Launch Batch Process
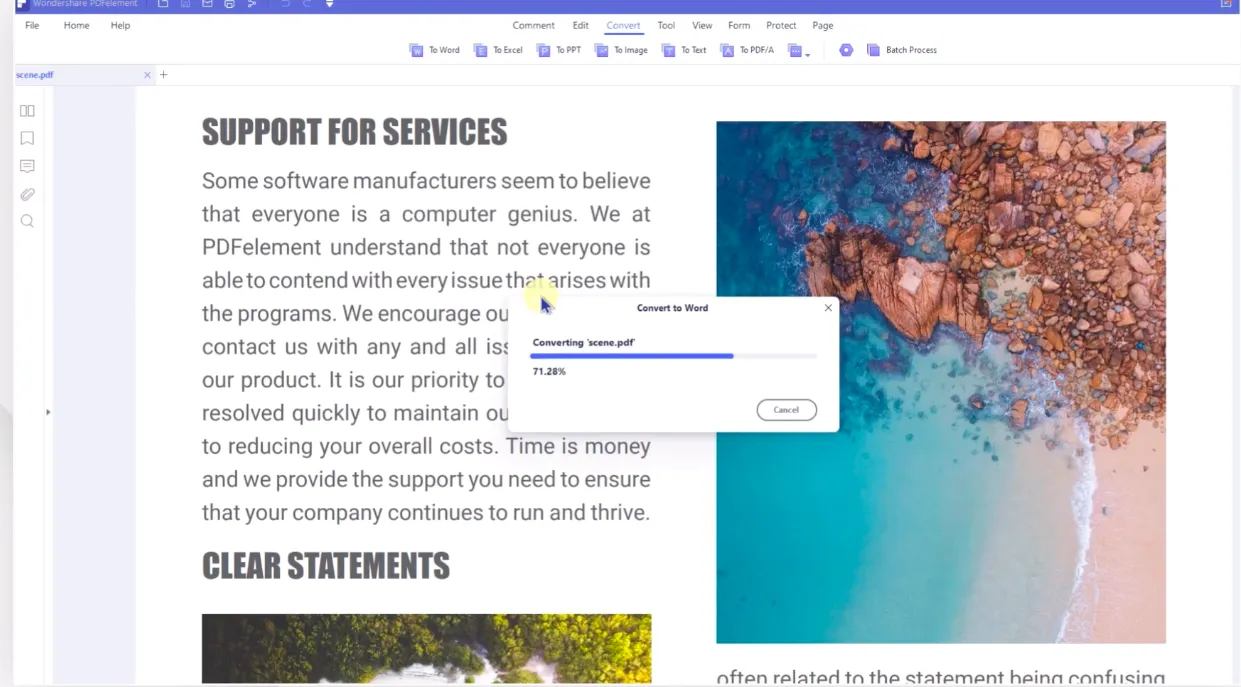Viewport: 1241px width, 687px height. [x=901, y=50]
